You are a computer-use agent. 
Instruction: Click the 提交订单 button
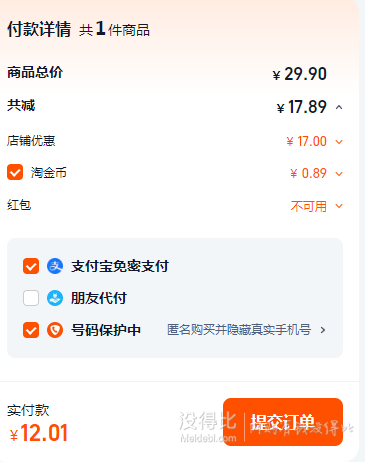point(283,422)
